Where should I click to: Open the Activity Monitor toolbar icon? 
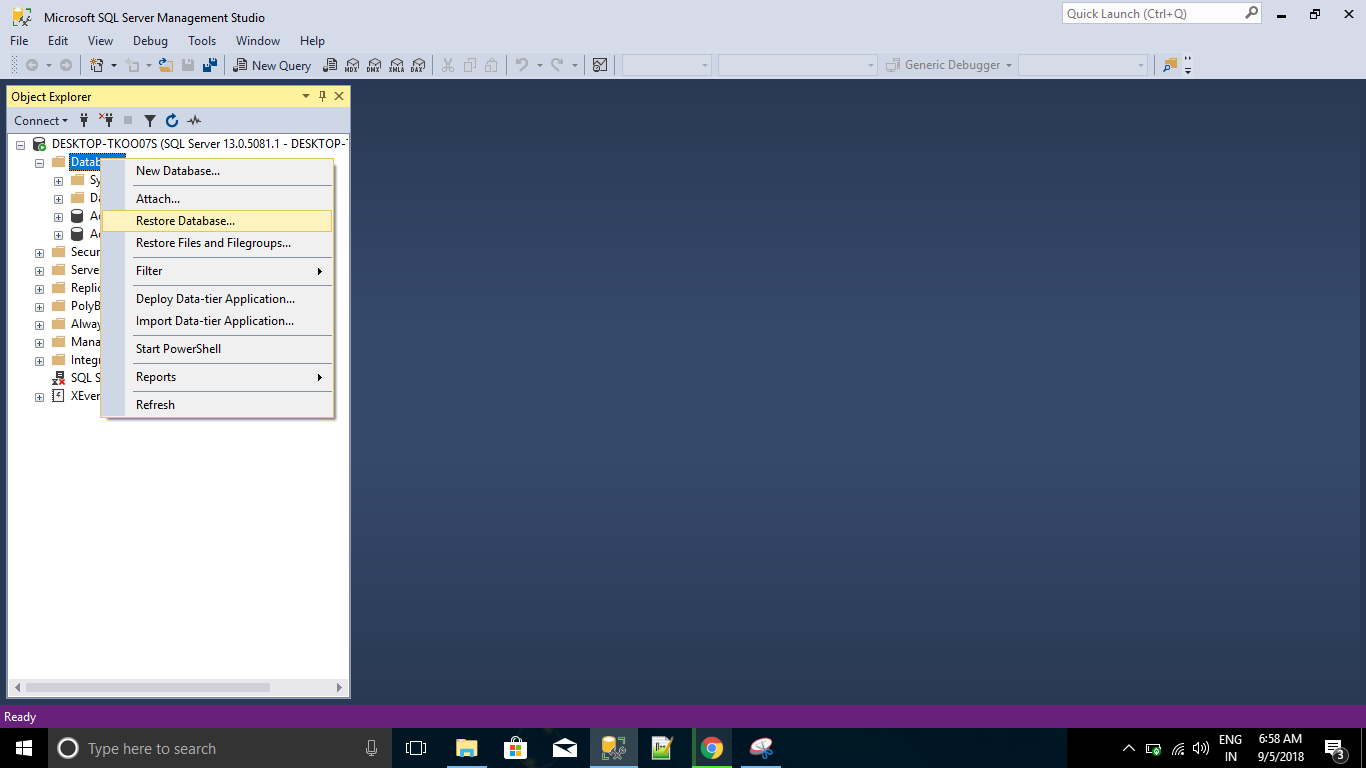(x=600, y=65)
